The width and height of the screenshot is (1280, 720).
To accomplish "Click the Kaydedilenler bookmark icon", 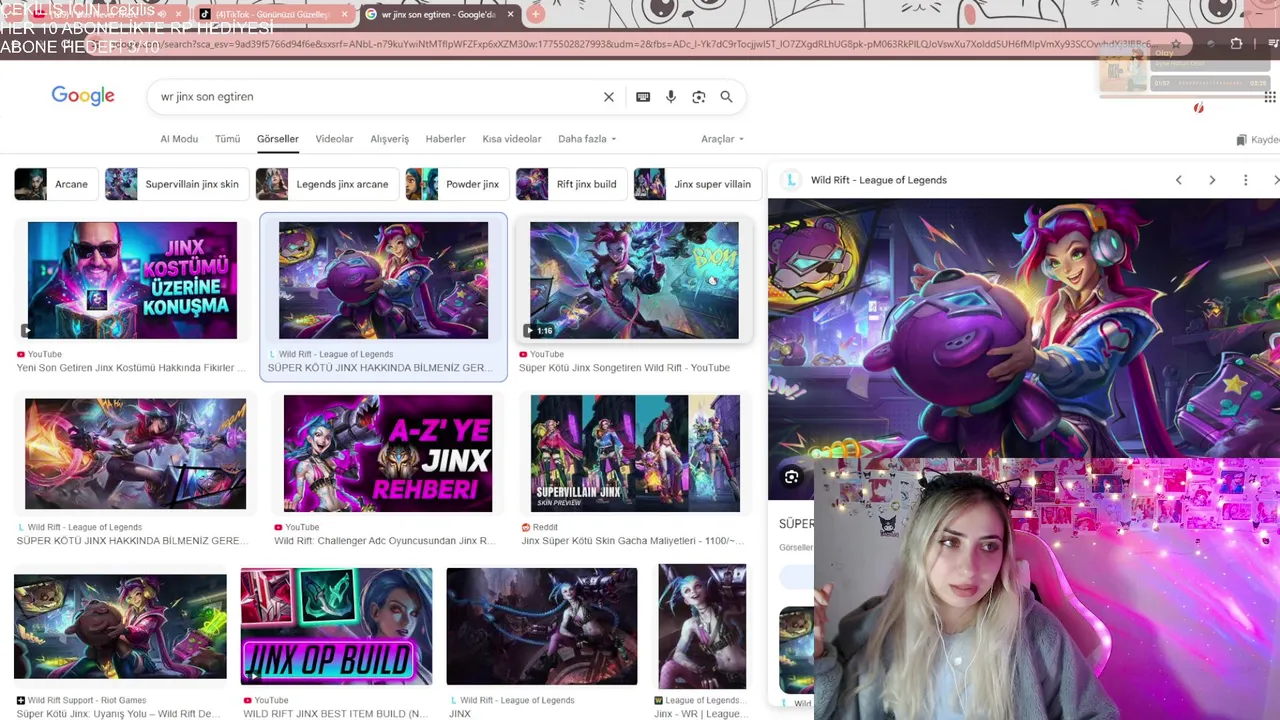I will point(1241,140).
